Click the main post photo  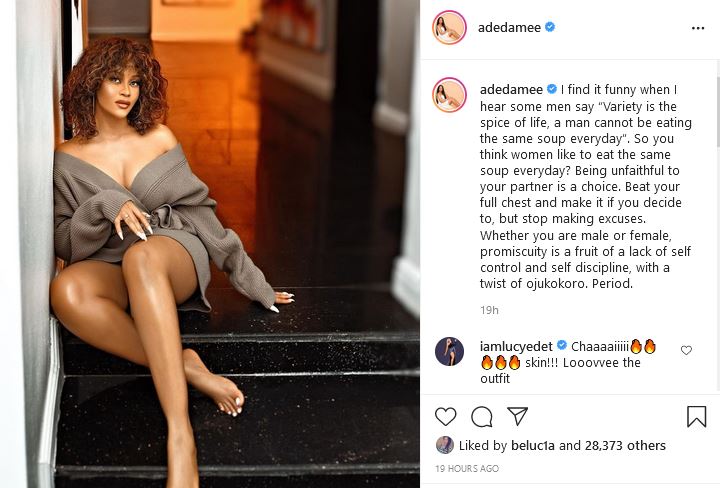click(x=210, y=244)
